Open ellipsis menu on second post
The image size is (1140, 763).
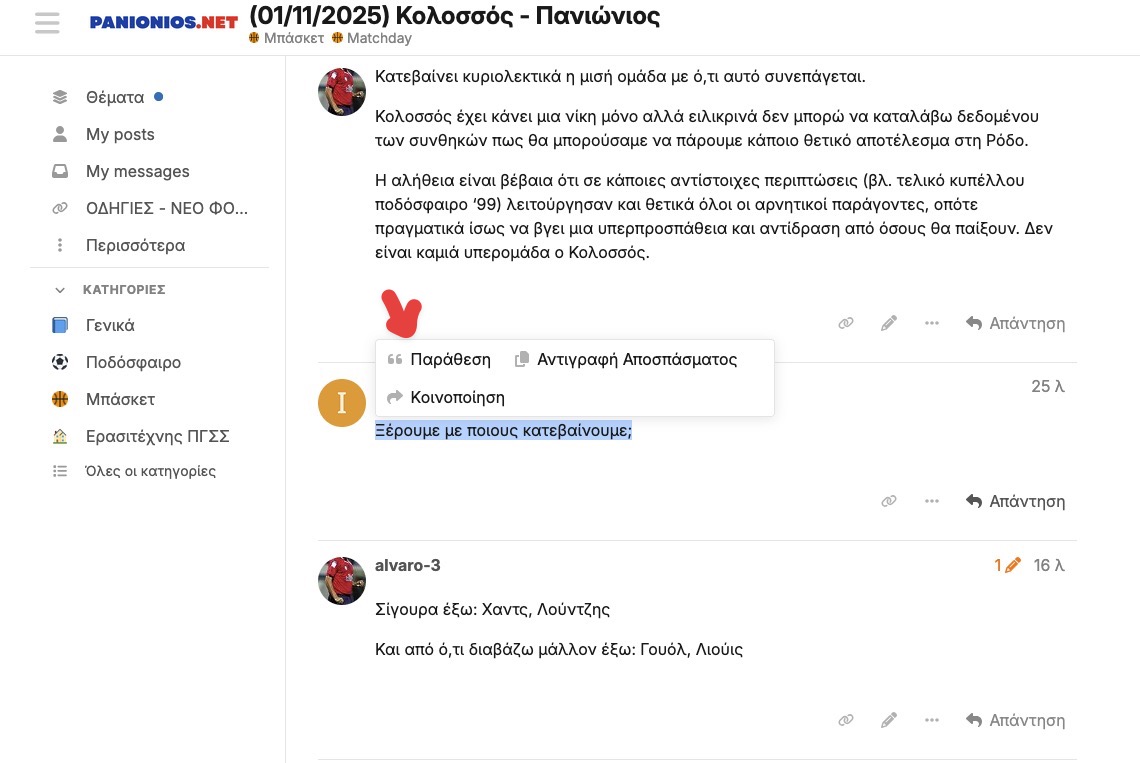931,501
